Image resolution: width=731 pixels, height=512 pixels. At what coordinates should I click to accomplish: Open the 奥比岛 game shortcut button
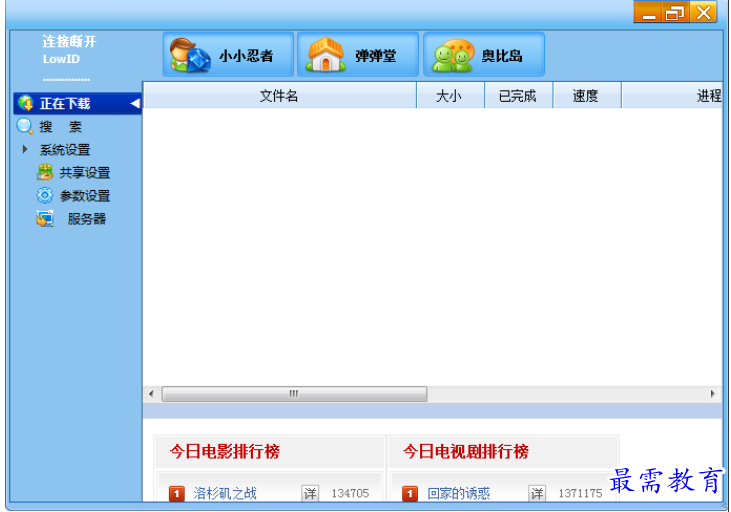coord(483,55)
